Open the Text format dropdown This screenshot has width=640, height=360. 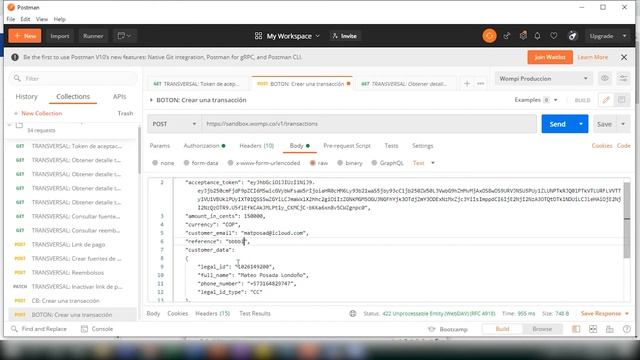click(x=423, y=163)
